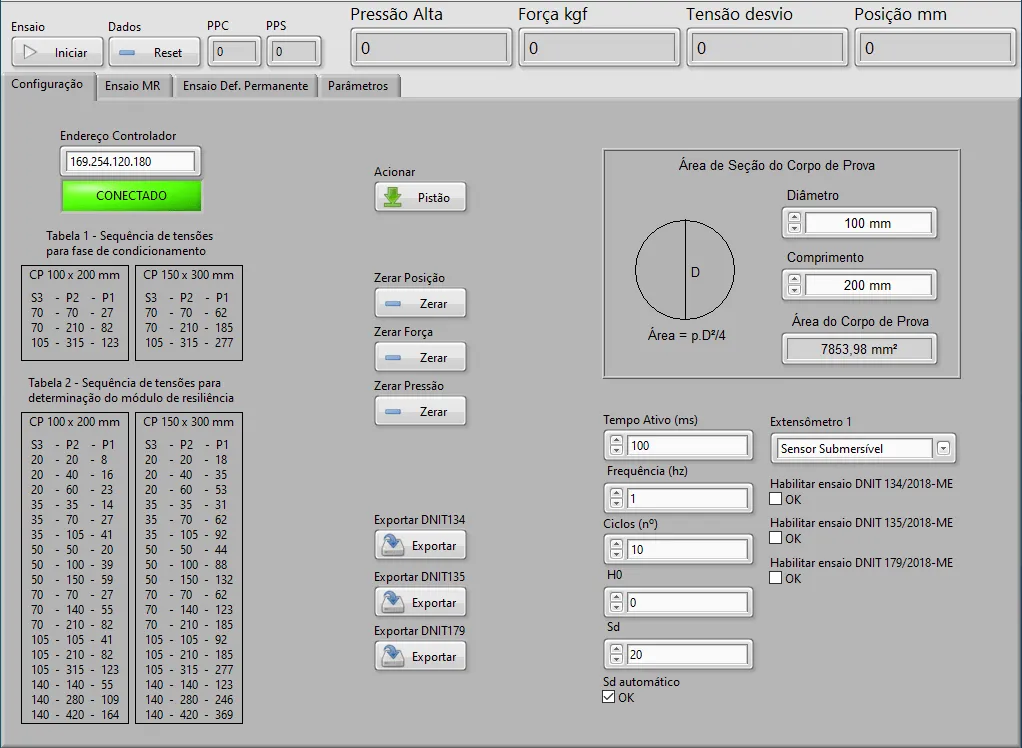
Task: Enable ensaio DNIT 179/2018-ME checkbox
Action: pyautogui.click(x=776, y=578)
